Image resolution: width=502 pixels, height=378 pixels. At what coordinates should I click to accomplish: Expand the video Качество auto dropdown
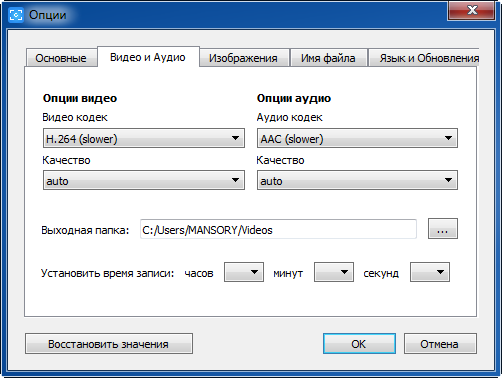144,180
